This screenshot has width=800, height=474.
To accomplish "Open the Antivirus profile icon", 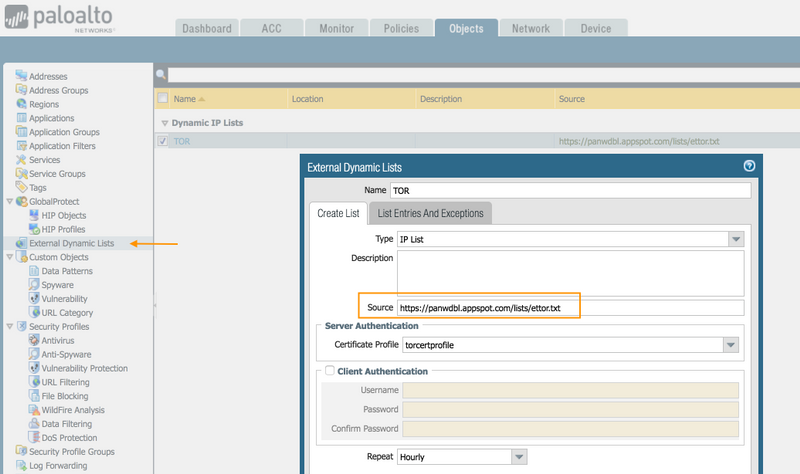I will point(34,341).
